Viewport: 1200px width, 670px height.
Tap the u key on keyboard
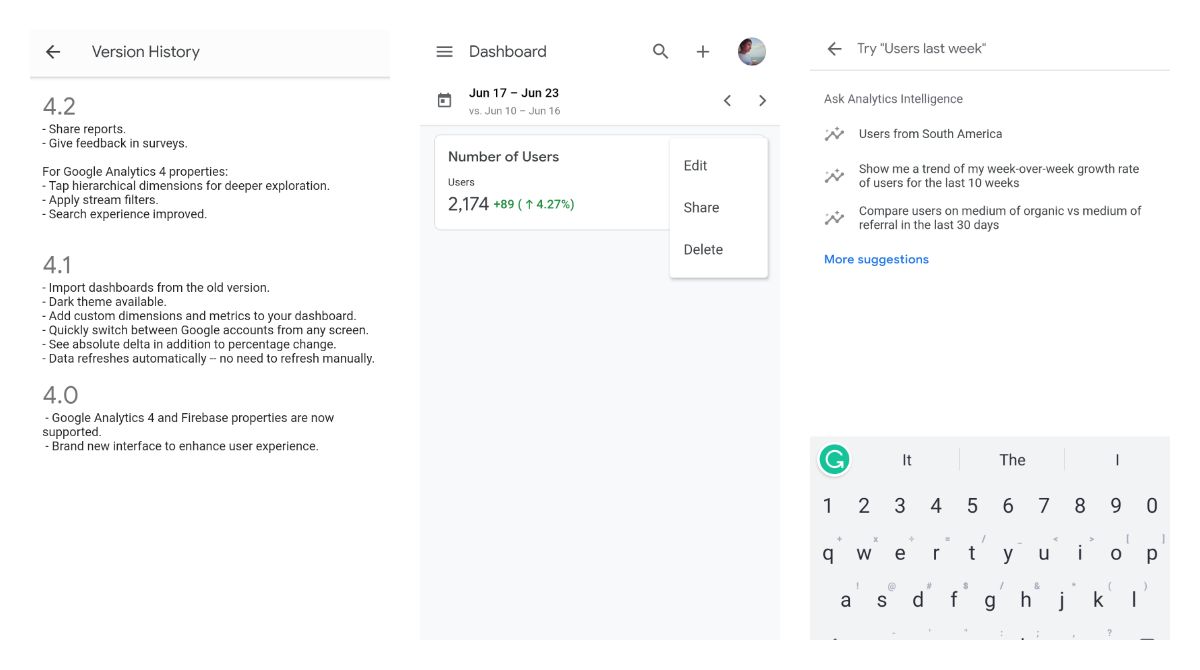[1044, 553]
